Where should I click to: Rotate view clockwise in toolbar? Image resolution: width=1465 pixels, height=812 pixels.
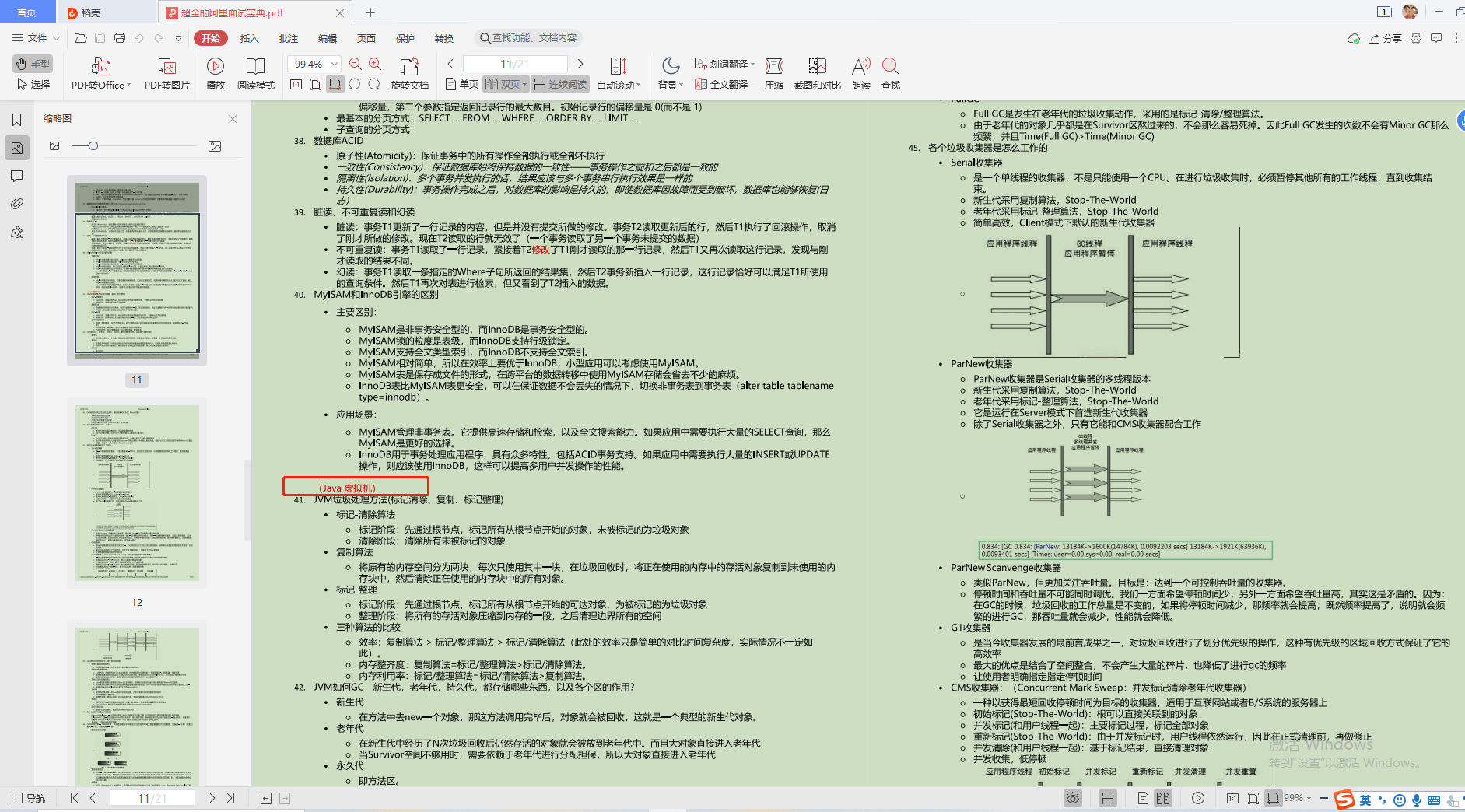[374, 84]
